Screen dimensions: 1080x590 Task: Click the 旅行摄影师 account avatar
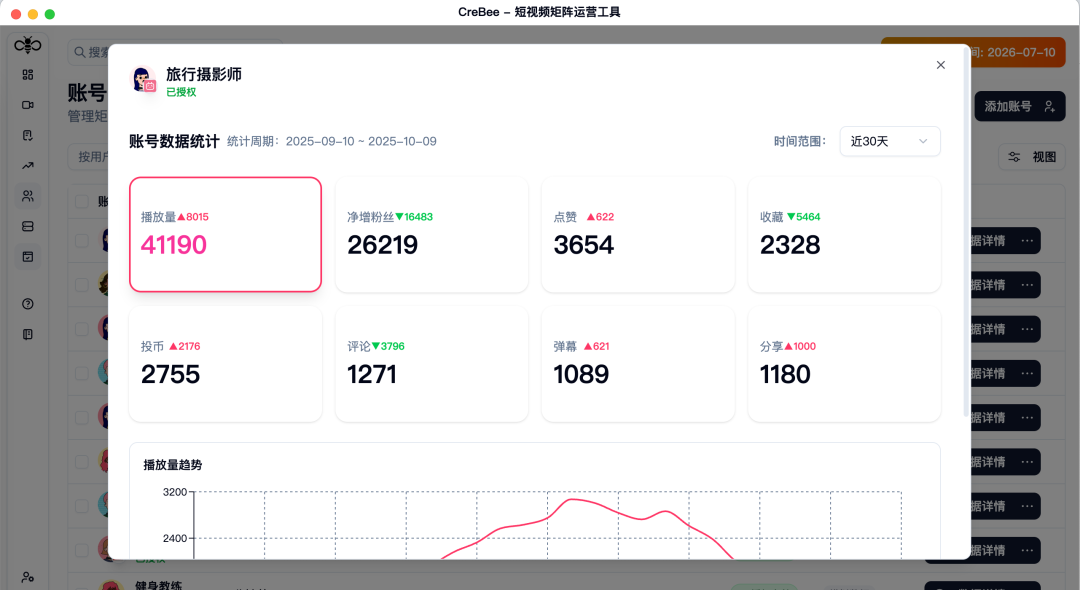(143, 80)
